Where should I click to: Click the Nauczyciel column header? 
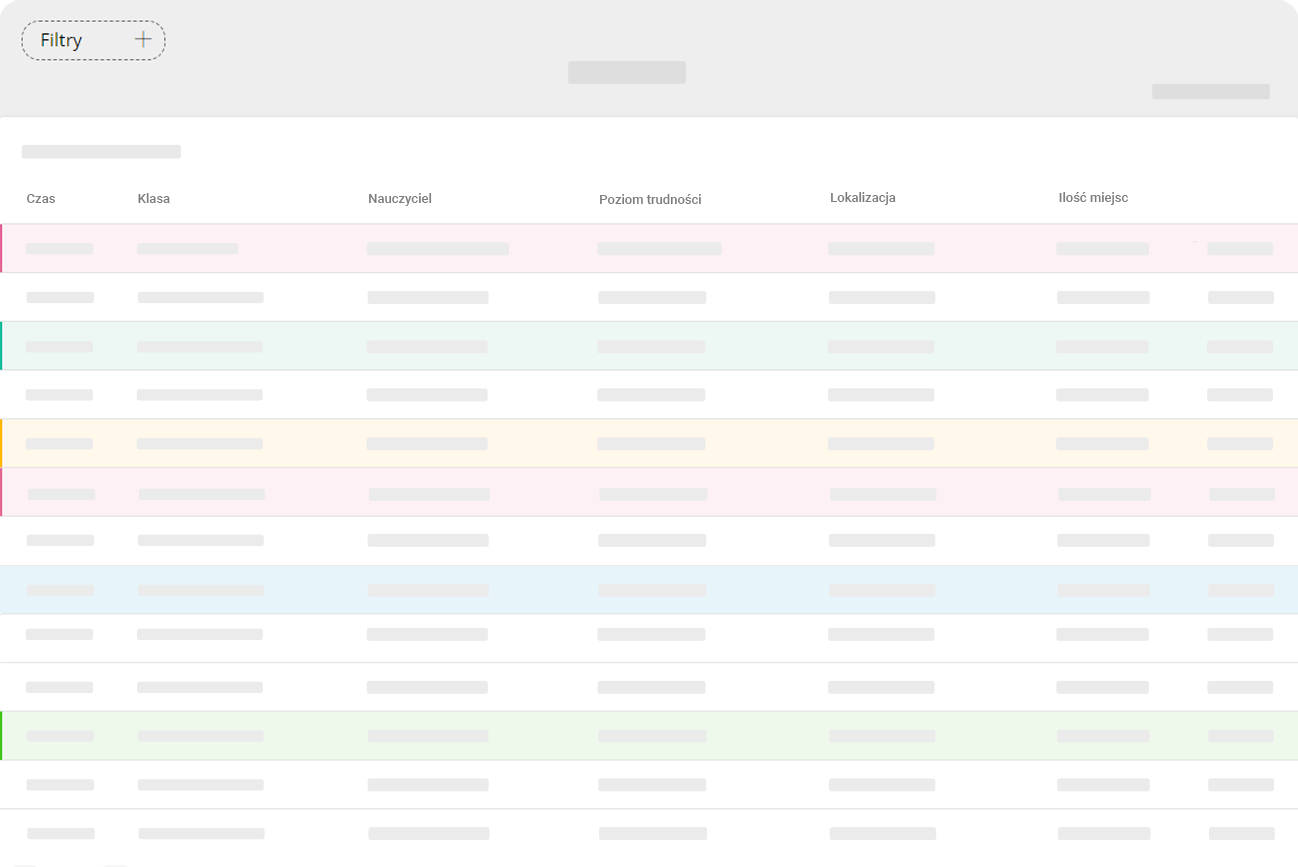tap(400, 198)
